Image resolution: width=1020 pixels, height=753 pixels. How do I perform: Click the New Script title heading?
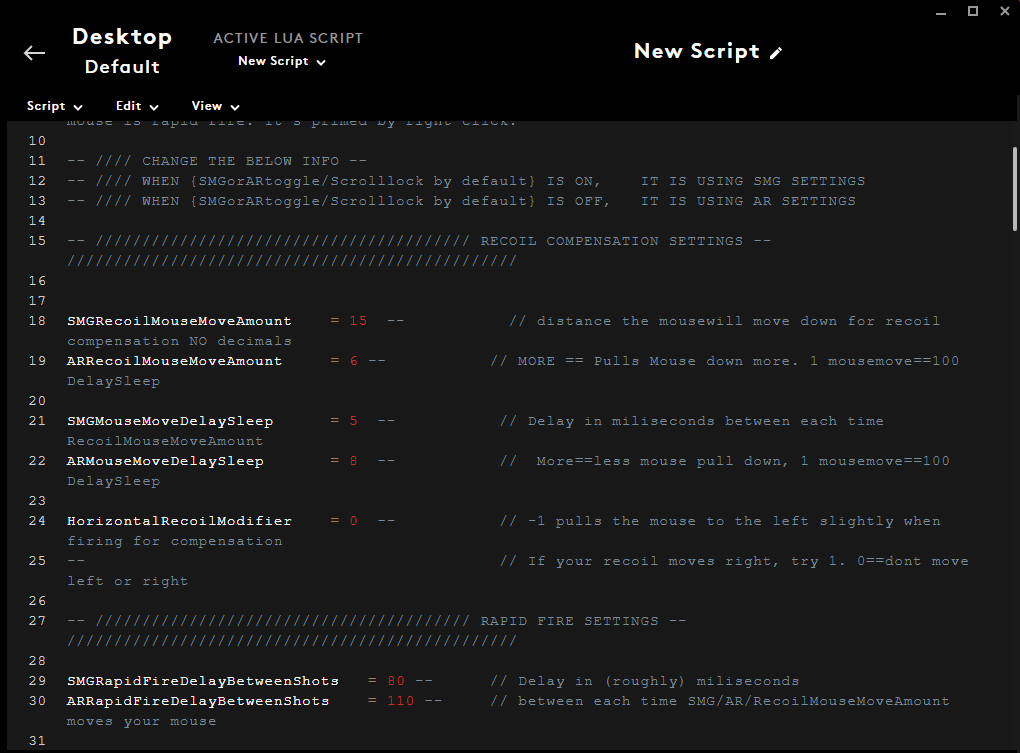coord(696,51)
